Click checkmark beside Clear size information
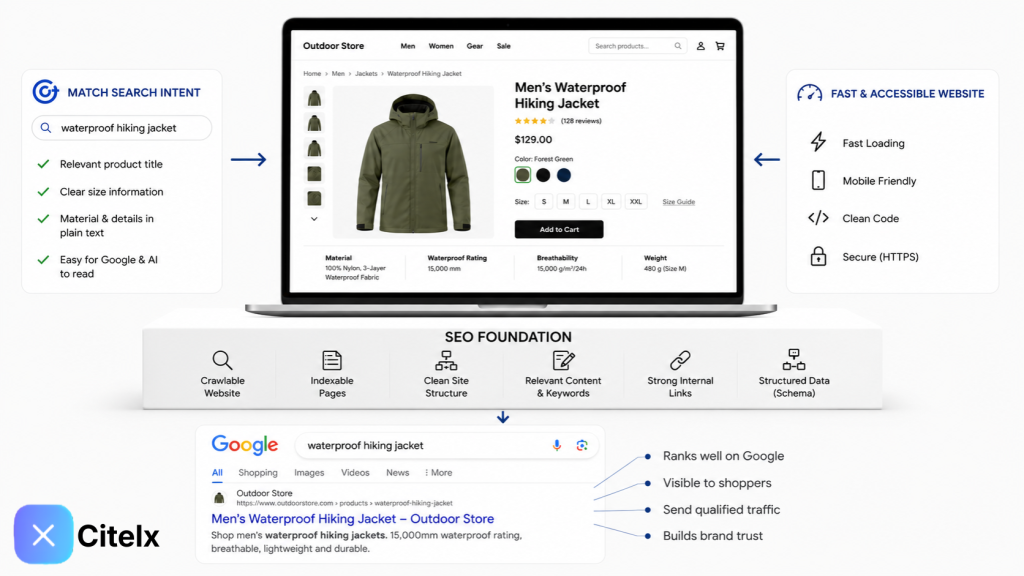This screenshot has width=1024, height=576. pyautogui.click(x=43, y=191)
